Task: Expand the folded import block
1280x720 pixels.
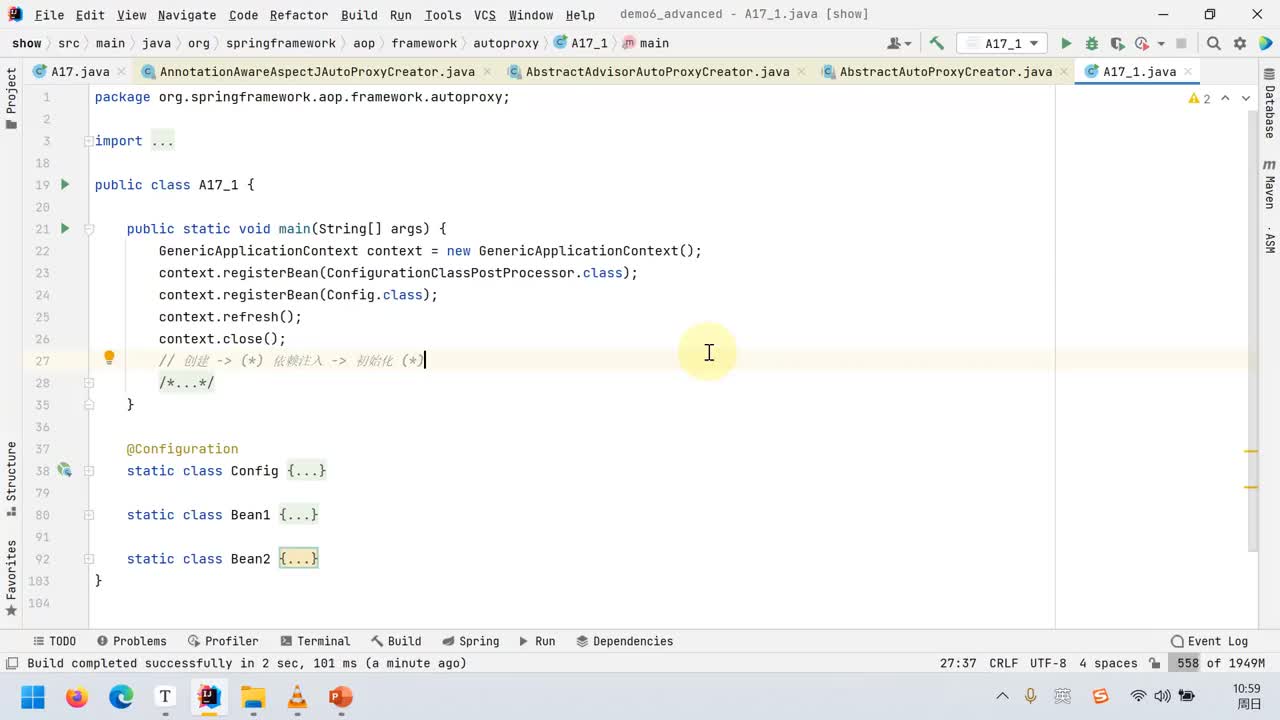Action: click(162, 141)
